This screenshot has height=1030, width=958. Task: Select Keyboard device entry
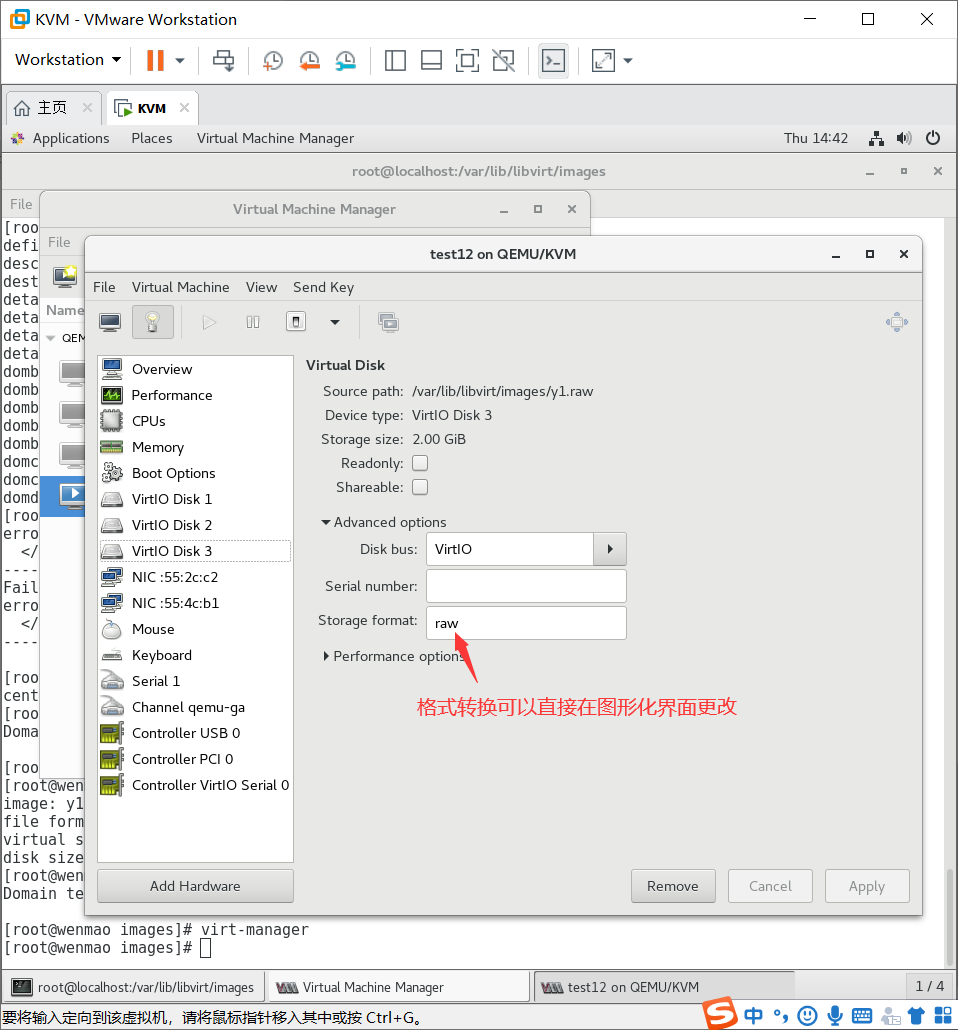(x=195, y=655)
